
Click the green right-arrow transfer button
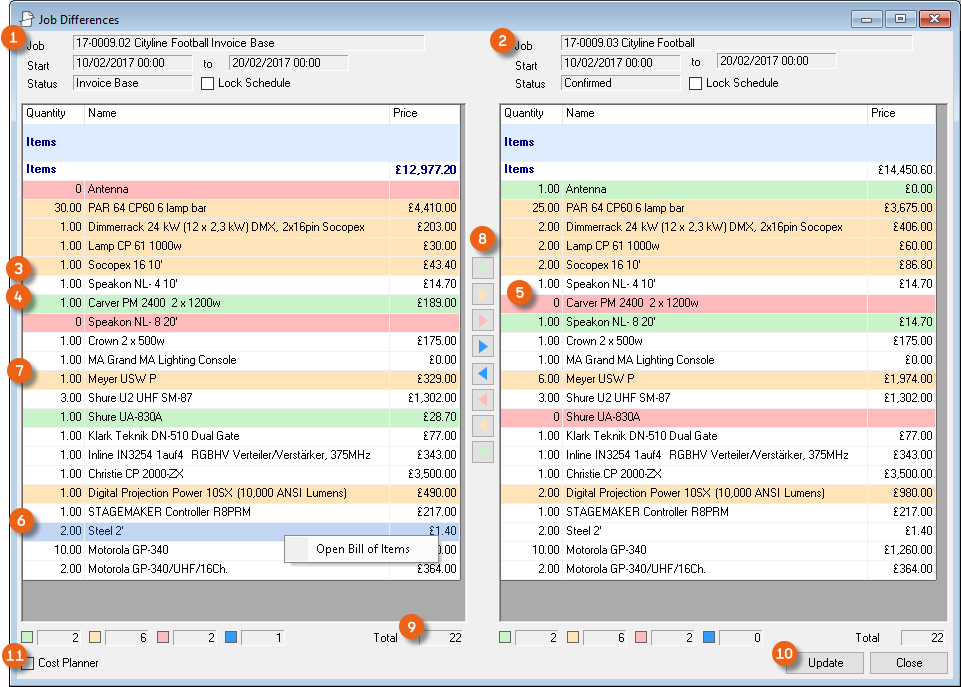point(482,269)
